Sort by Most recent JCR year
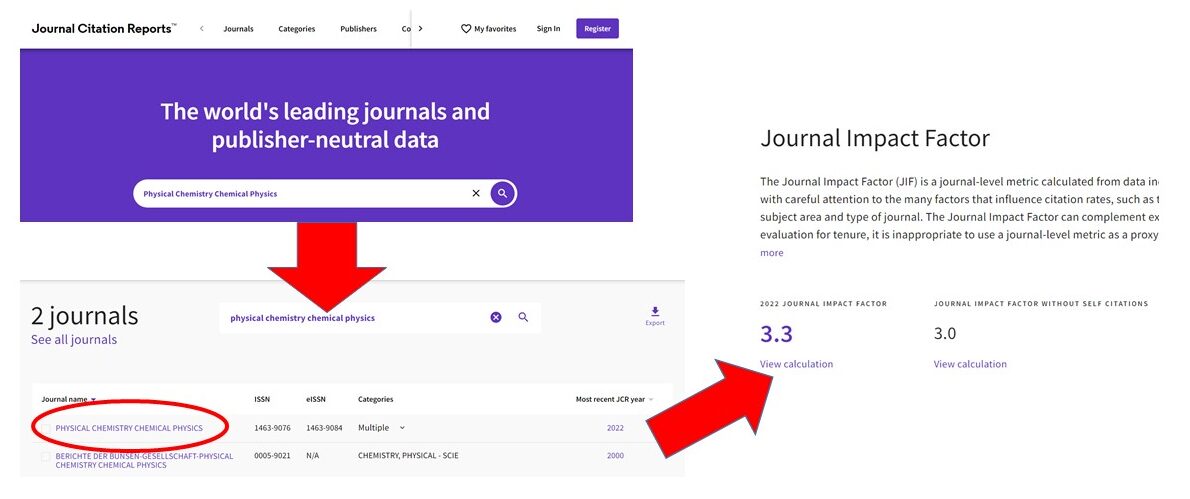Image resolution: width=1190 pixels, height=499 pixels. (615, 399)
